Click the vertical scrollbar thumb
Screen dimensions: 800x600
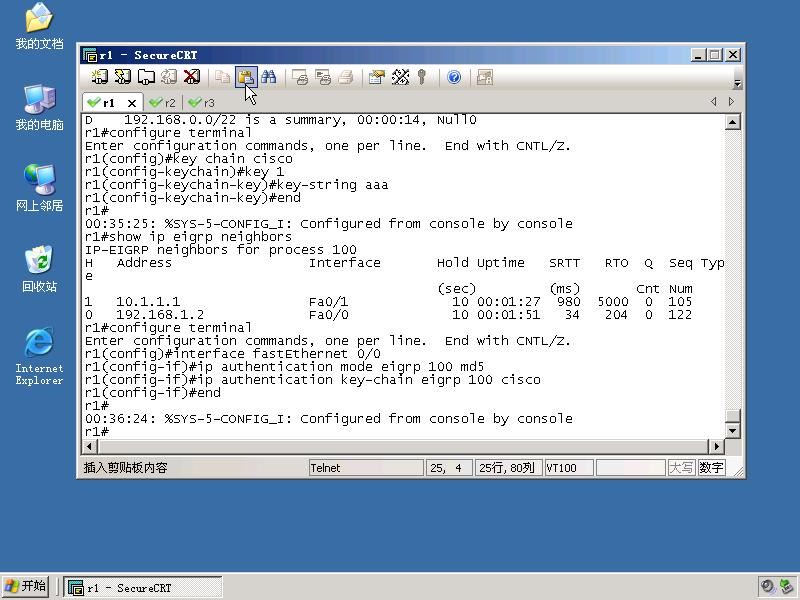(x=733, y=416)
